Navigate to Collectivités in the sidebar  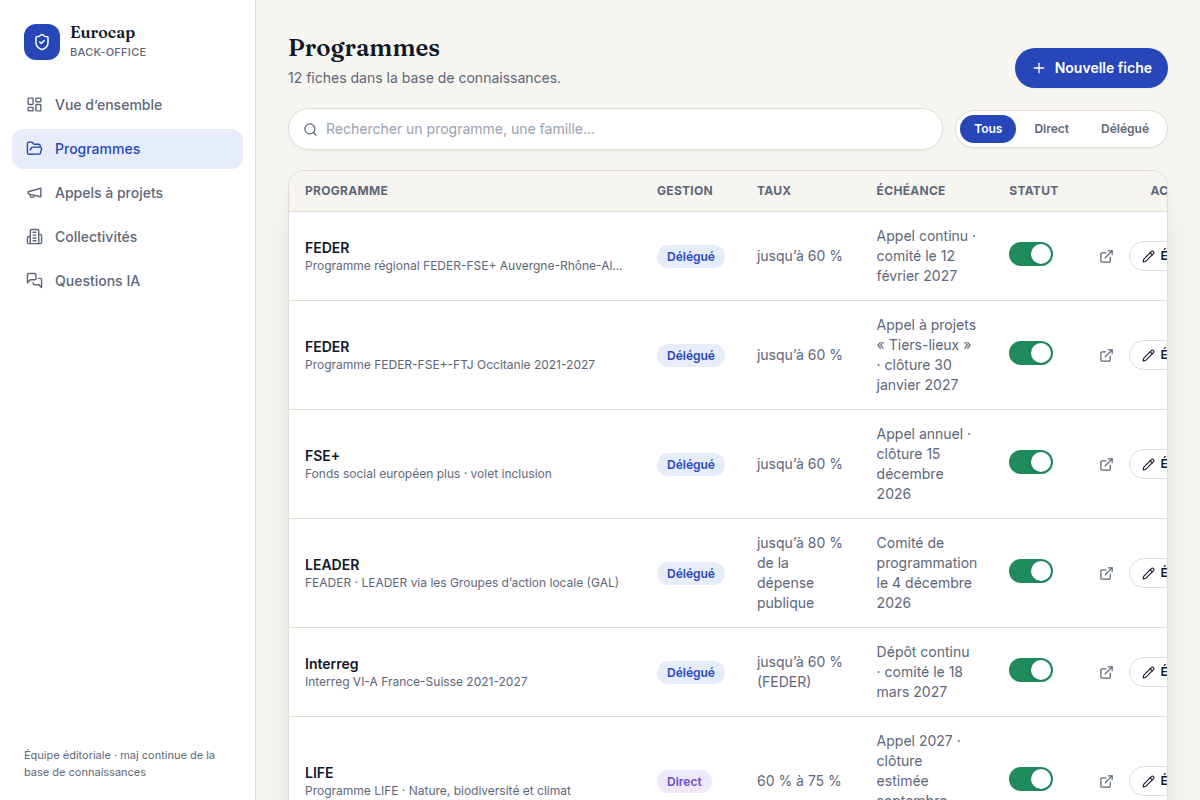tap(127, 237)
